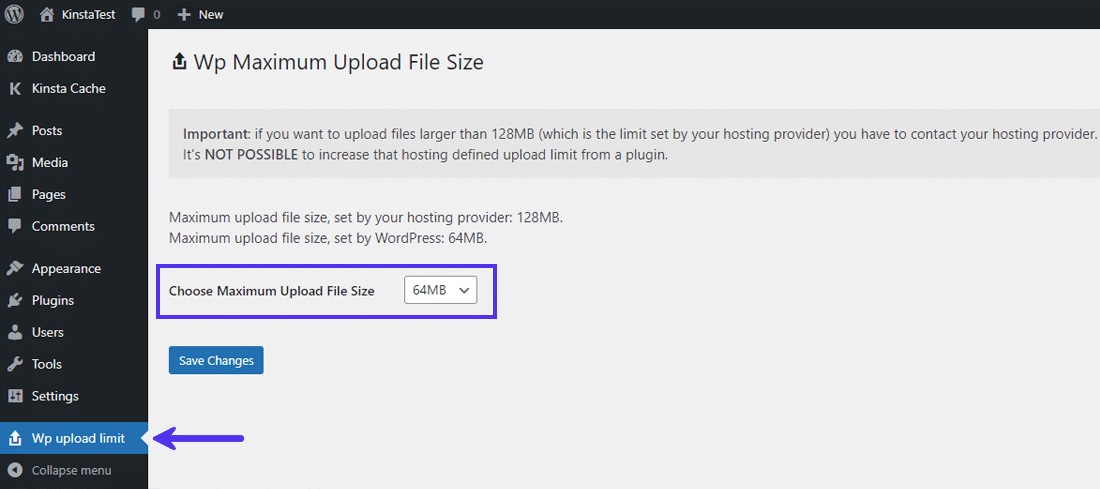Open Comments in the sidebar
The width and height of the screenshot is (1100, 489).
coord(63,227)
